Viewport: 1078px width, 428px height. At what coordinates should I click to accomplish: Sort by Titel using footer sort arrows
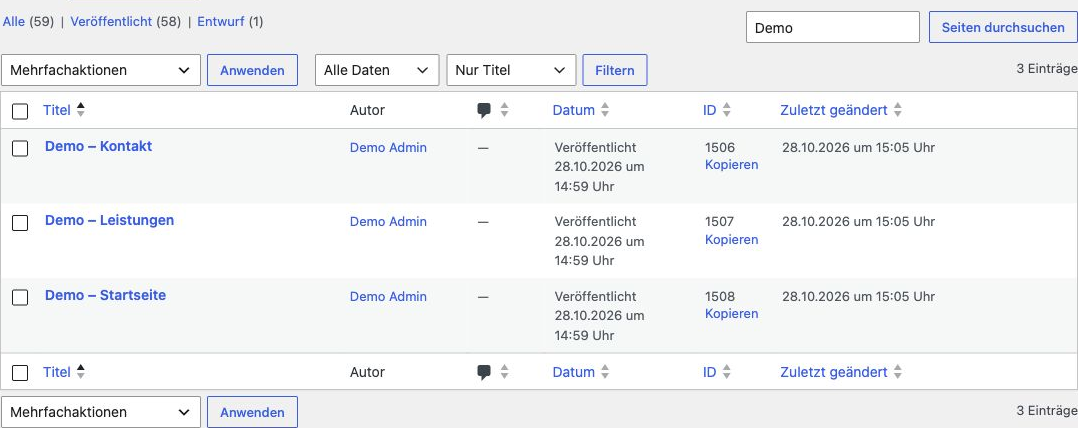point(80,372)
